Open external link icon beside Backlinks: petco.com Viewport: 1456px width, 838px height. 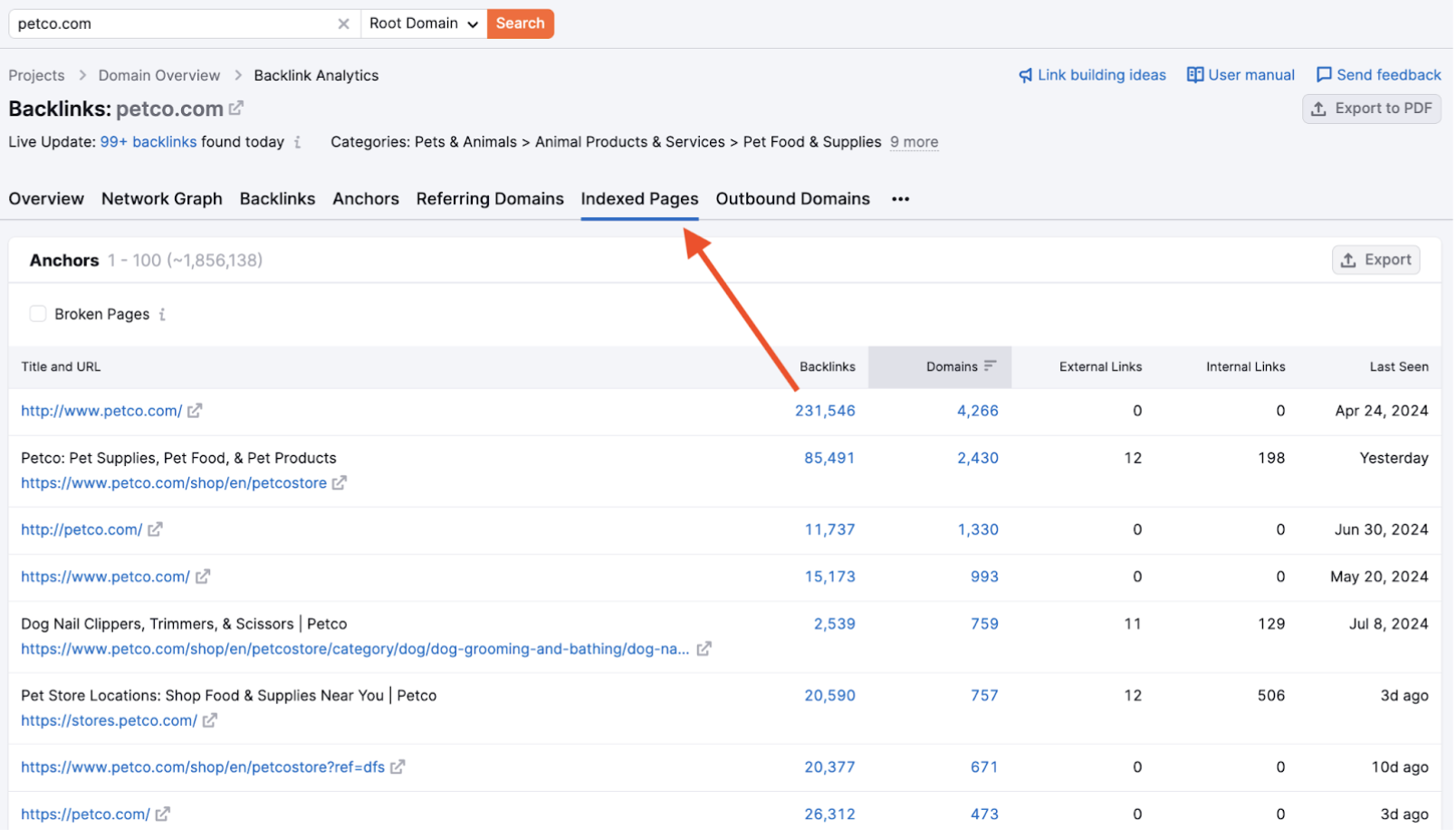236,109
